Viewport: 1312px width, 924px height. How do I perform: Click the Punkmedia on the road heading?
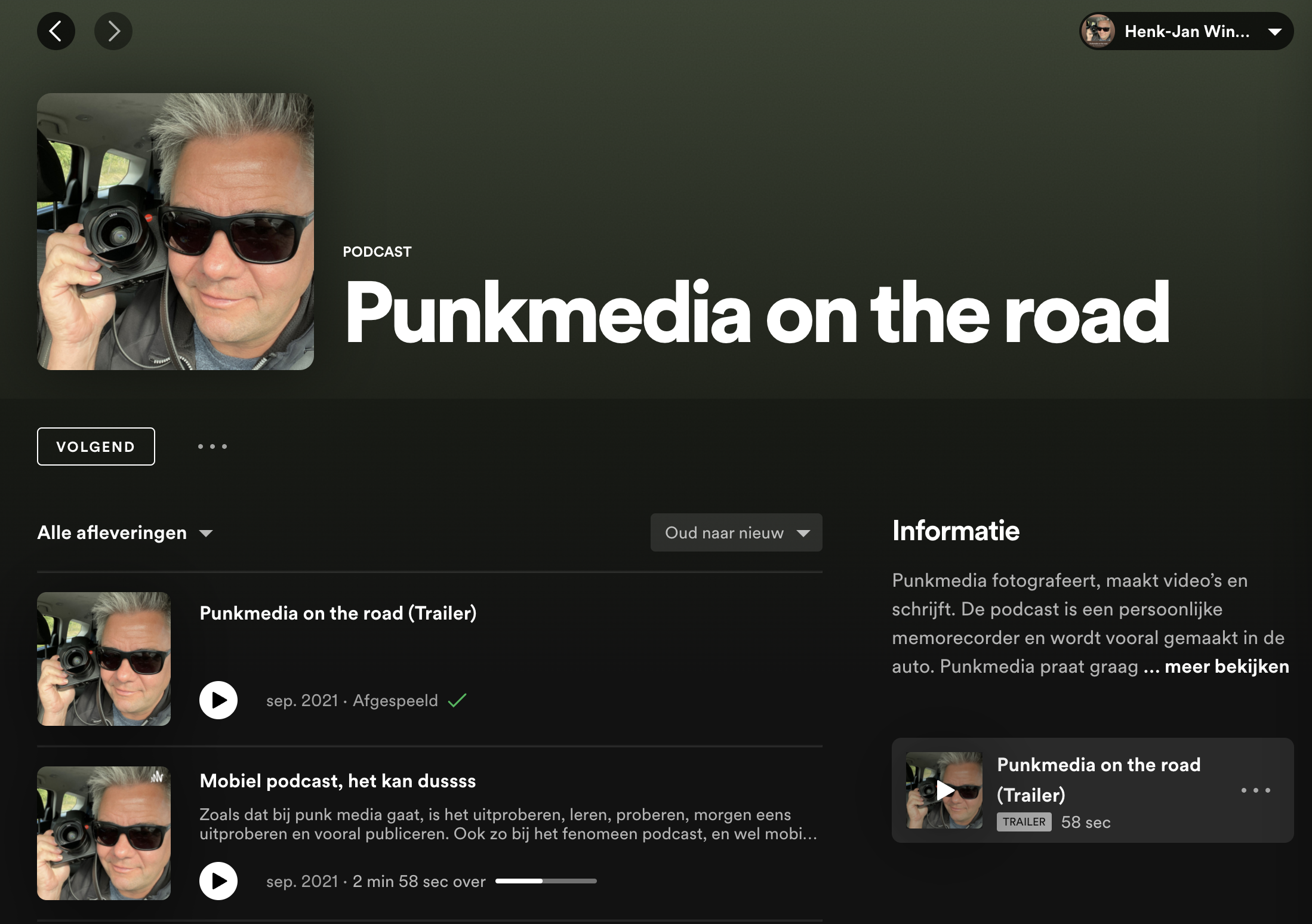point(757,313)
